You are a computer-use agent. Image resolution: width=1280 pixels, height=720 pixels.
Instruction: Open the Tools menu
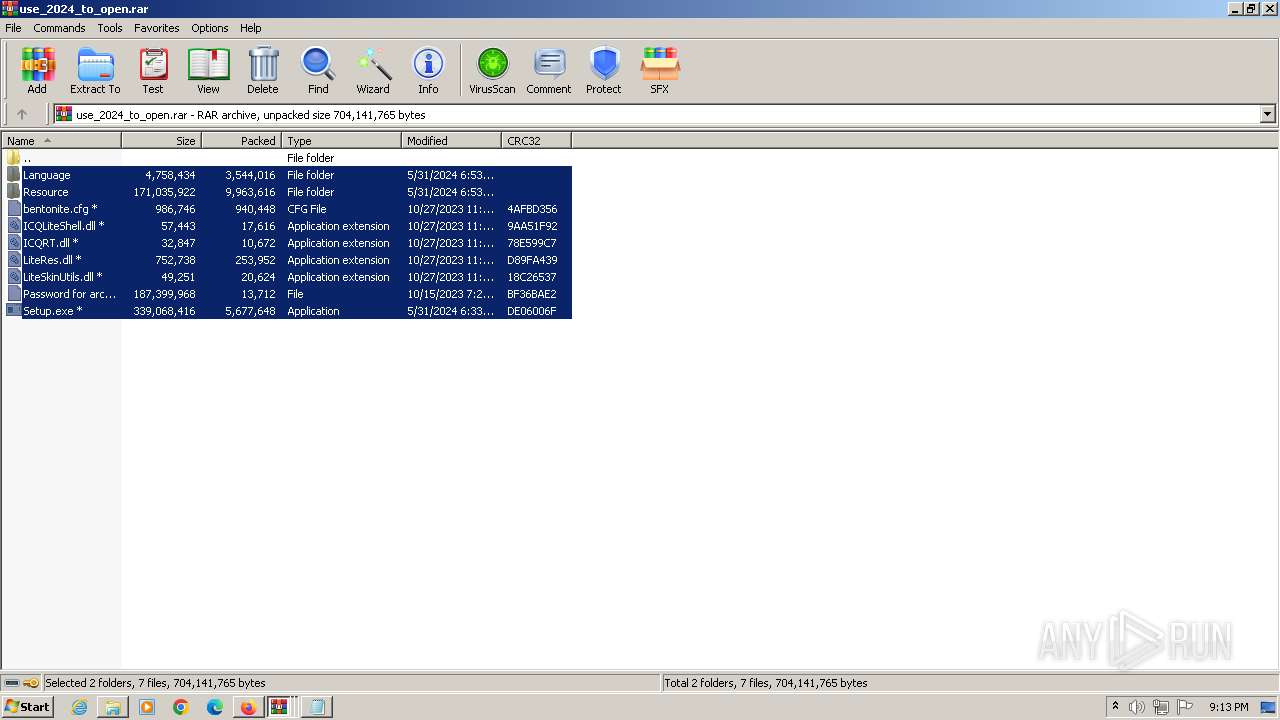click(x=110, y=28)
